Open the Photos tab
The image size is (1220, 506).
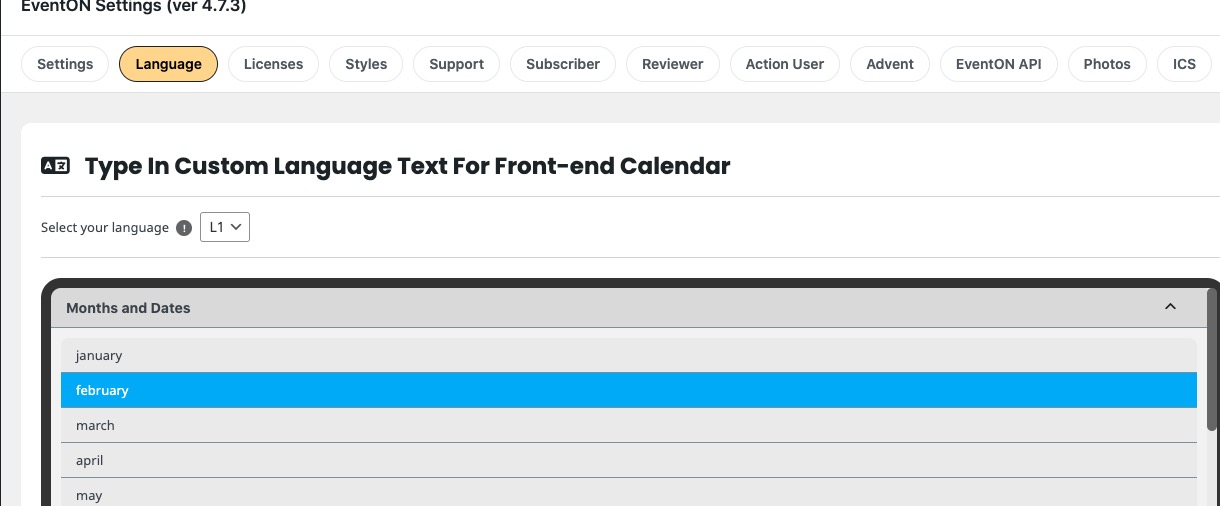point(1107,64)
